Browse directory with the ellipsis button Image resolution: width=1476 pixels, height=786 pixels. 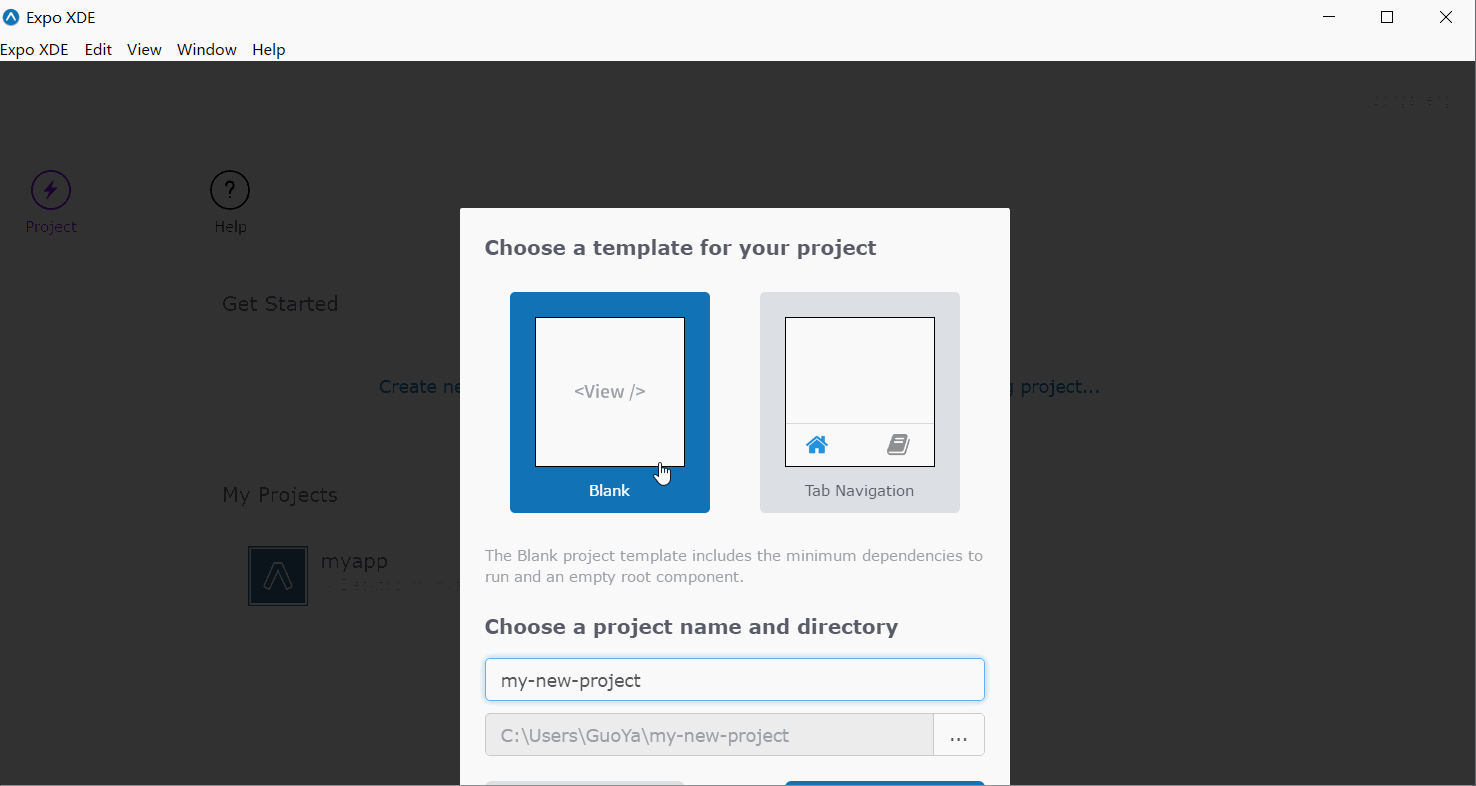[959, 735]
